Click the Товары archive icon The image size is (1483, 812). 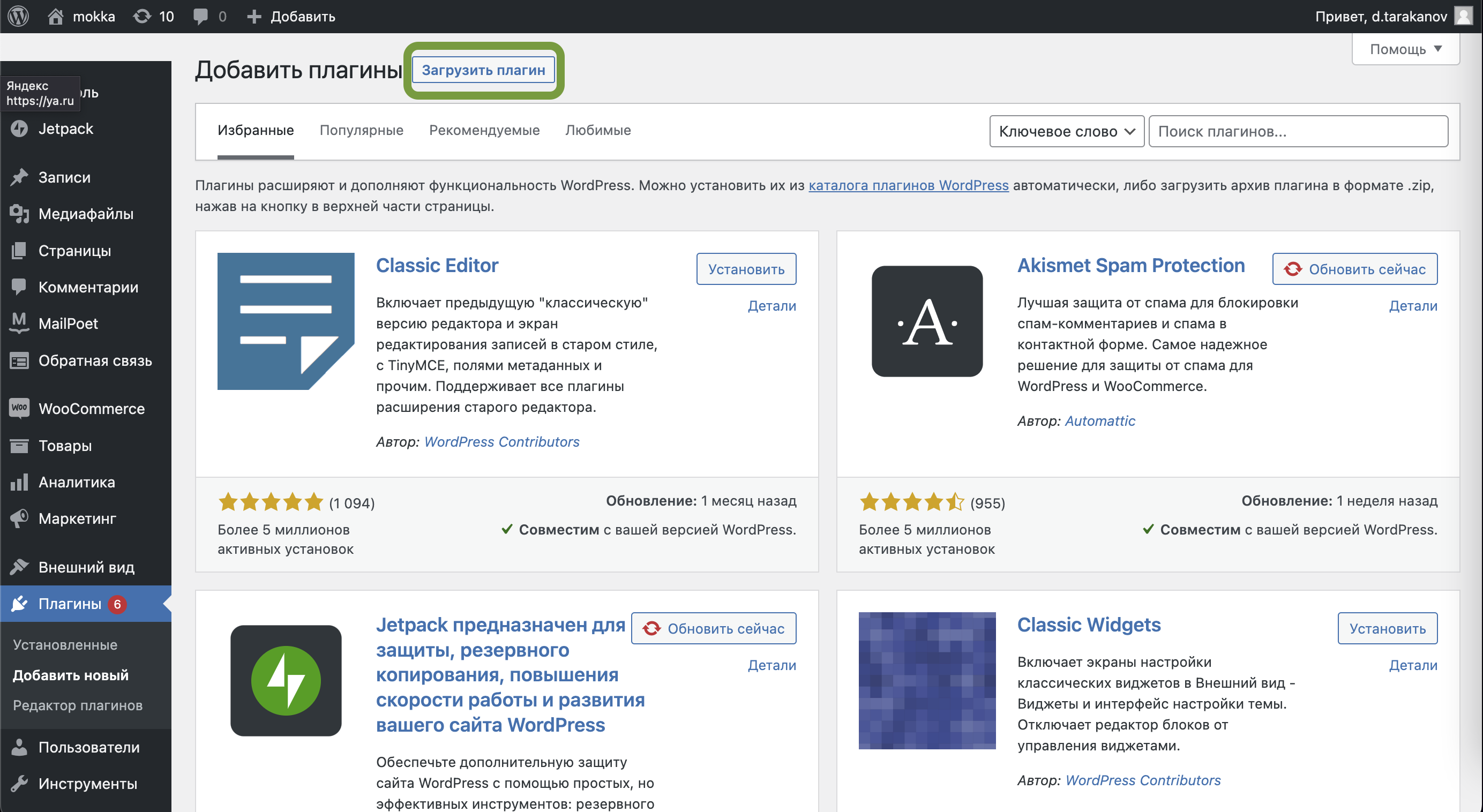(19, 446)
